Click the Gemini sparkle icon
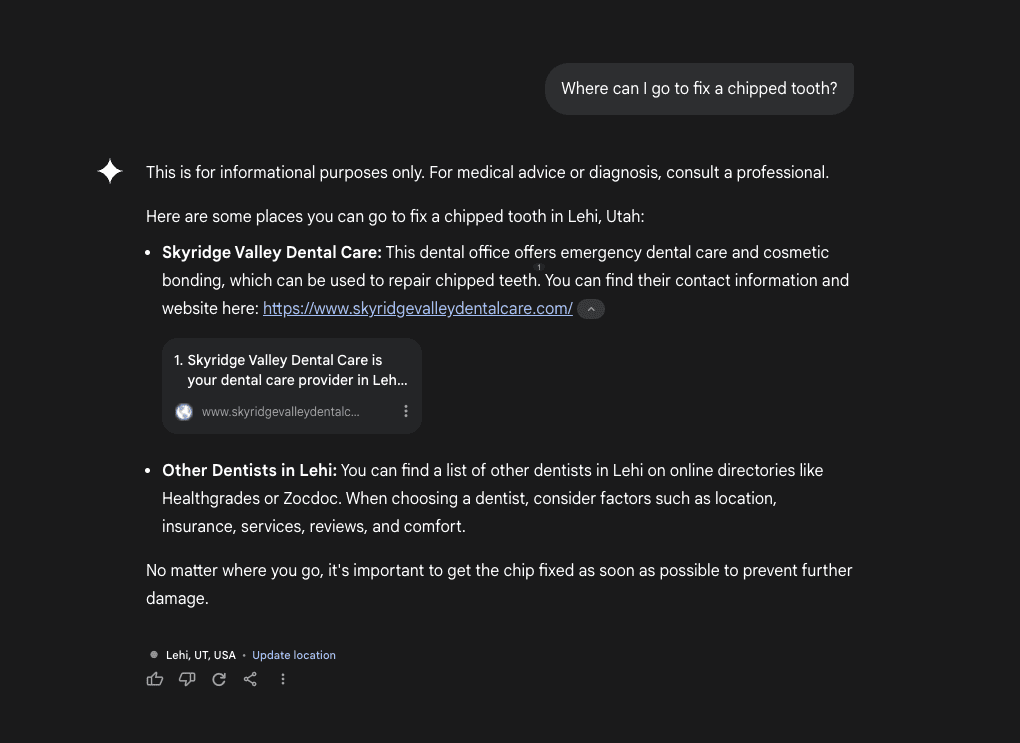Image resolution: width=1020 pixels, height=743 pixels. (x=110, y=172)
